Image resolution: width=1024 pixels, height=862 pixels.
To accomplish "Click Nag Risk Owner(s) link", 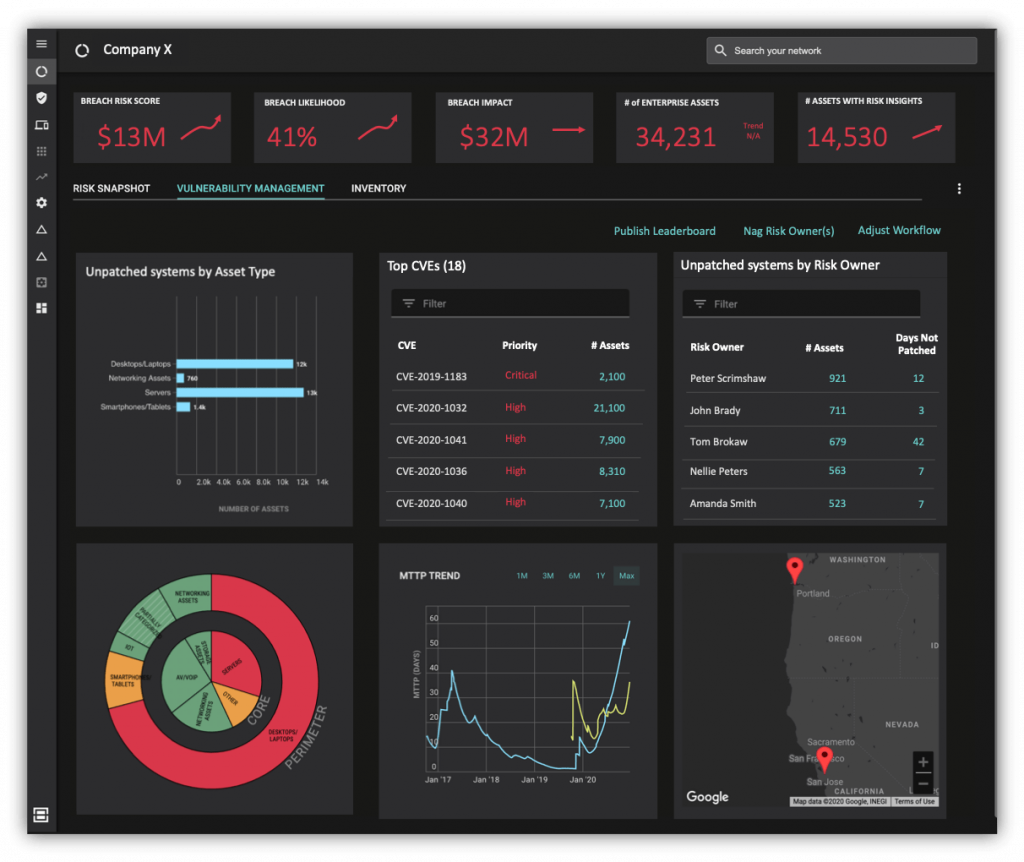I will pyautogui.click(x=788, y=231).
